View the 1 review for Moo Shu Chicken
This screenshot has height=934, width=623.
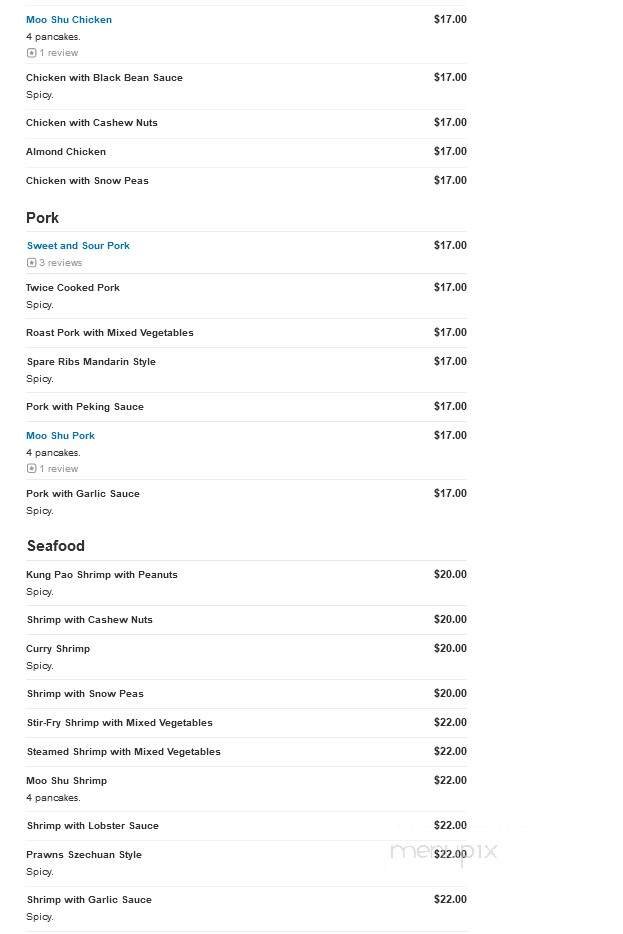tap(60, 52)
